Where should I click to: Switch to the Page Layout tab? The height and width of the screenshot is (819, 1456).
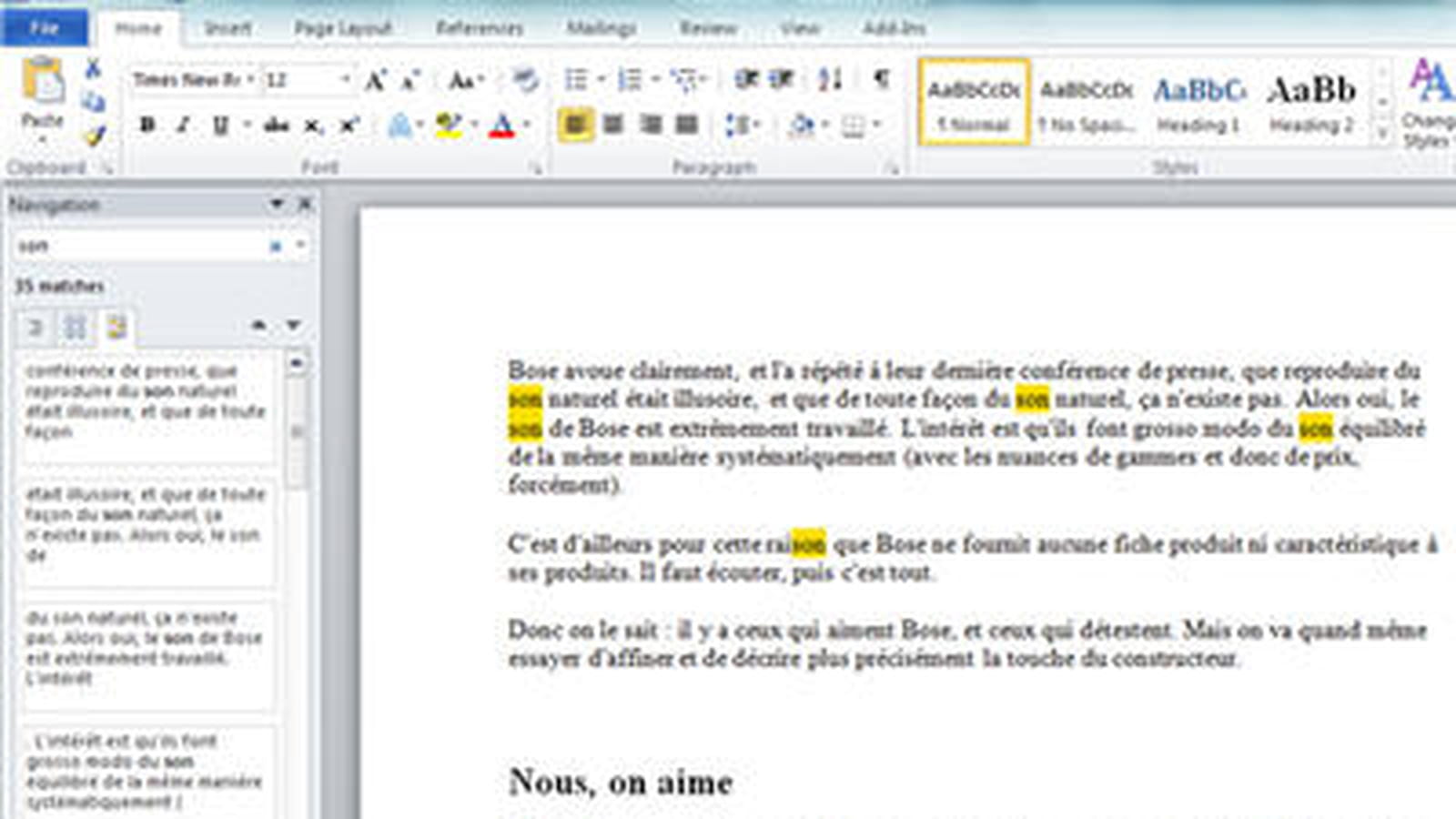point(343,28)
